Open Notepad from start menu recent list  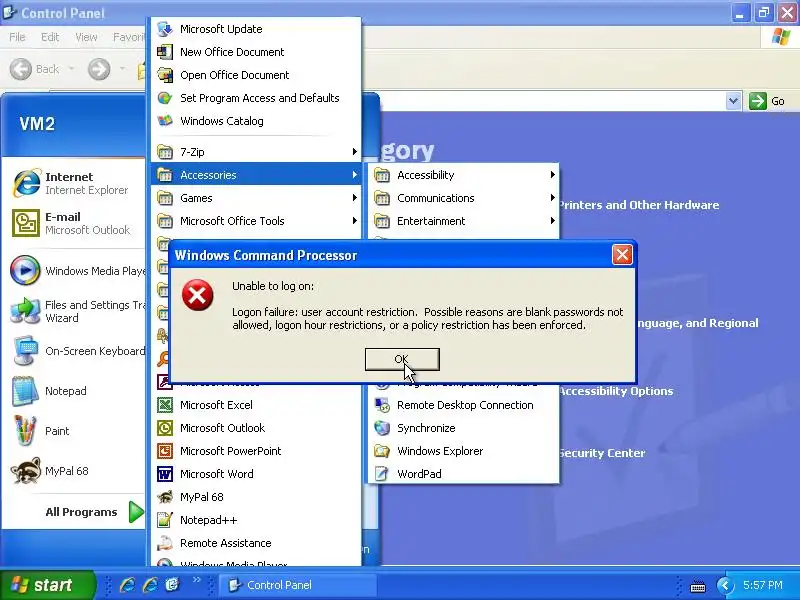(74, 391)
